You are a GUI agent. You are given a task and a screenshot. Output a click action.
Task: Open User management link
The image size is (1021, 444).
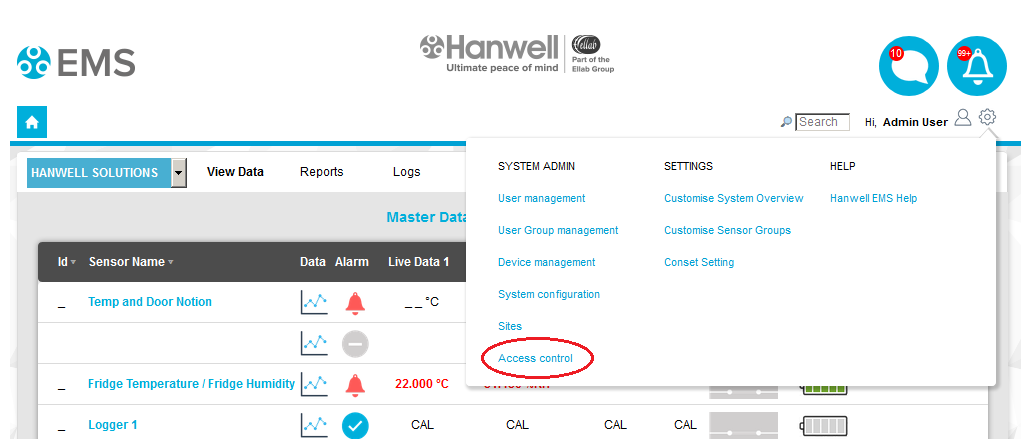click(541, 198)
